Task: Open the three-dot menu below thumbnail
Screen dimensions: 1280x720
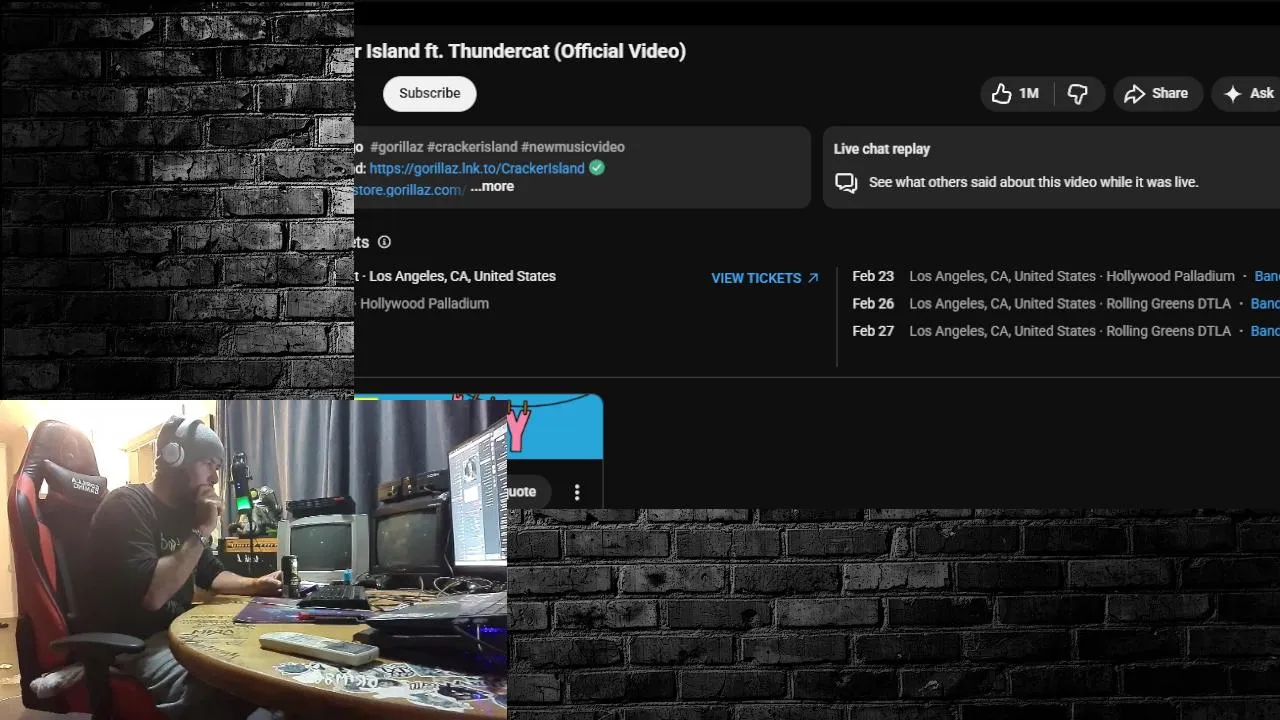Action: [x=577, y=492]
